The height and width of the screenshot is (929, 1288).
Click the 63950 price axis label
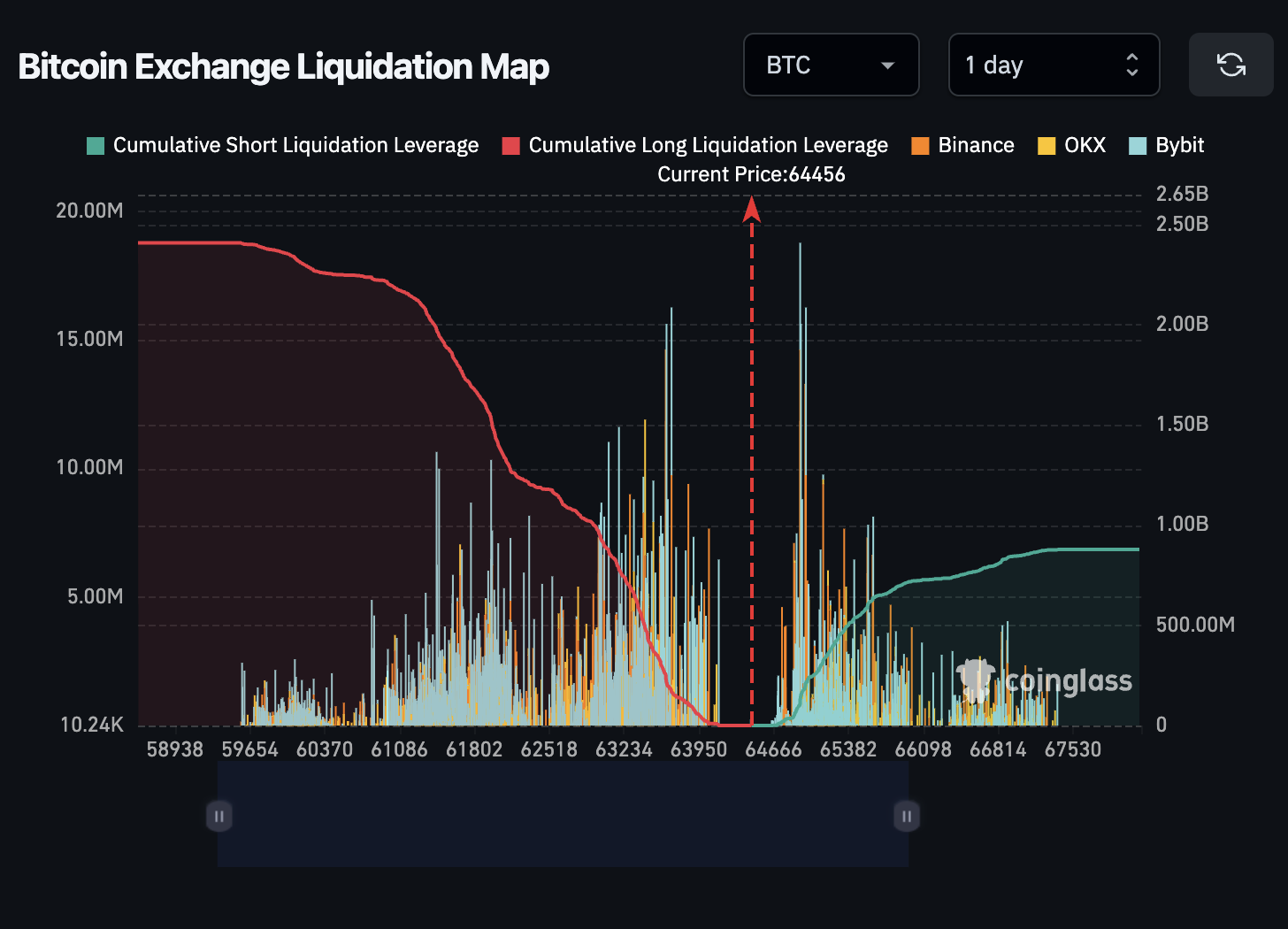point(699,749)
